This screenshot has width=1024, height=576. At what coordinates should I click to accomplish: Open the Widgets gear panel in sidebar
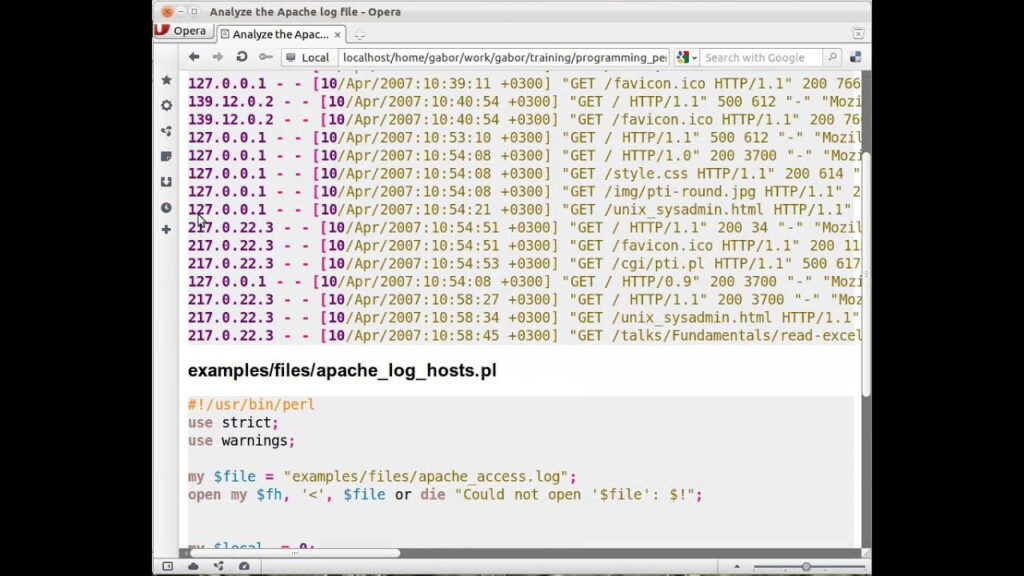point(167,105)
